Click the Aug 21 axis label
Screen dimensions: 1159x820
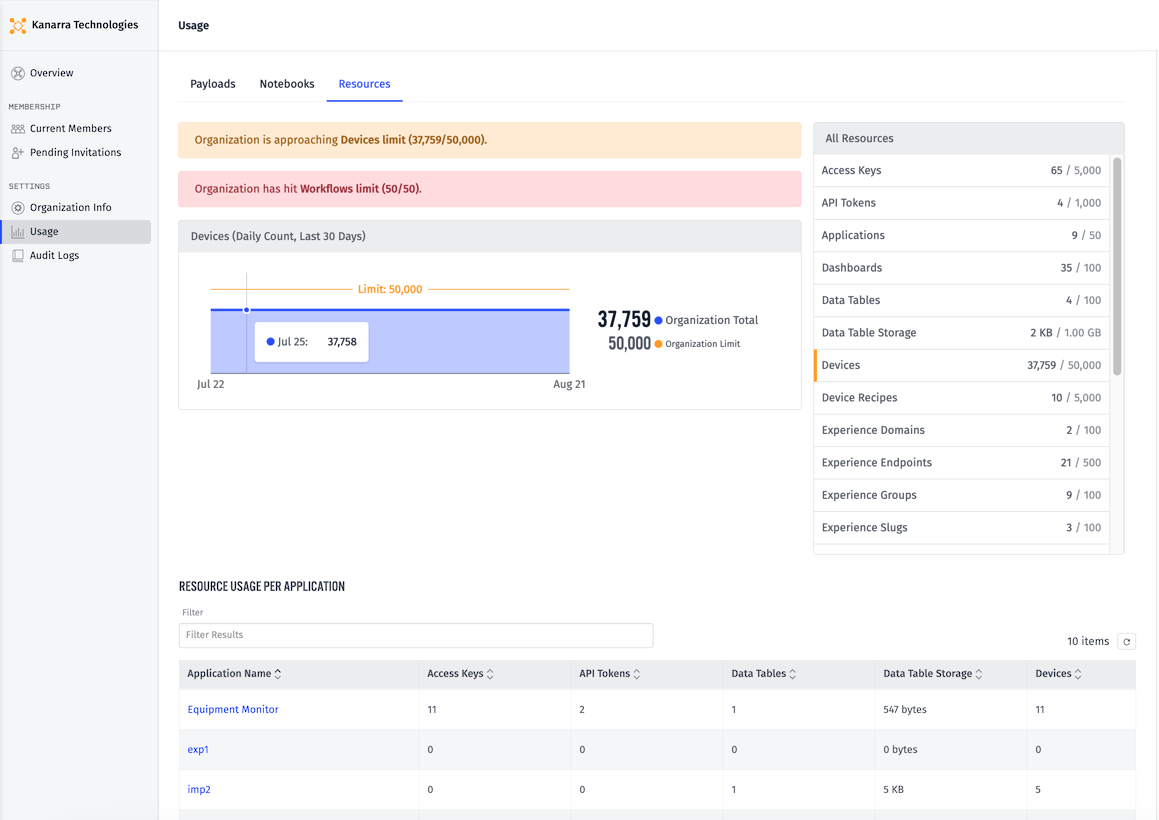tap(569, 384)
